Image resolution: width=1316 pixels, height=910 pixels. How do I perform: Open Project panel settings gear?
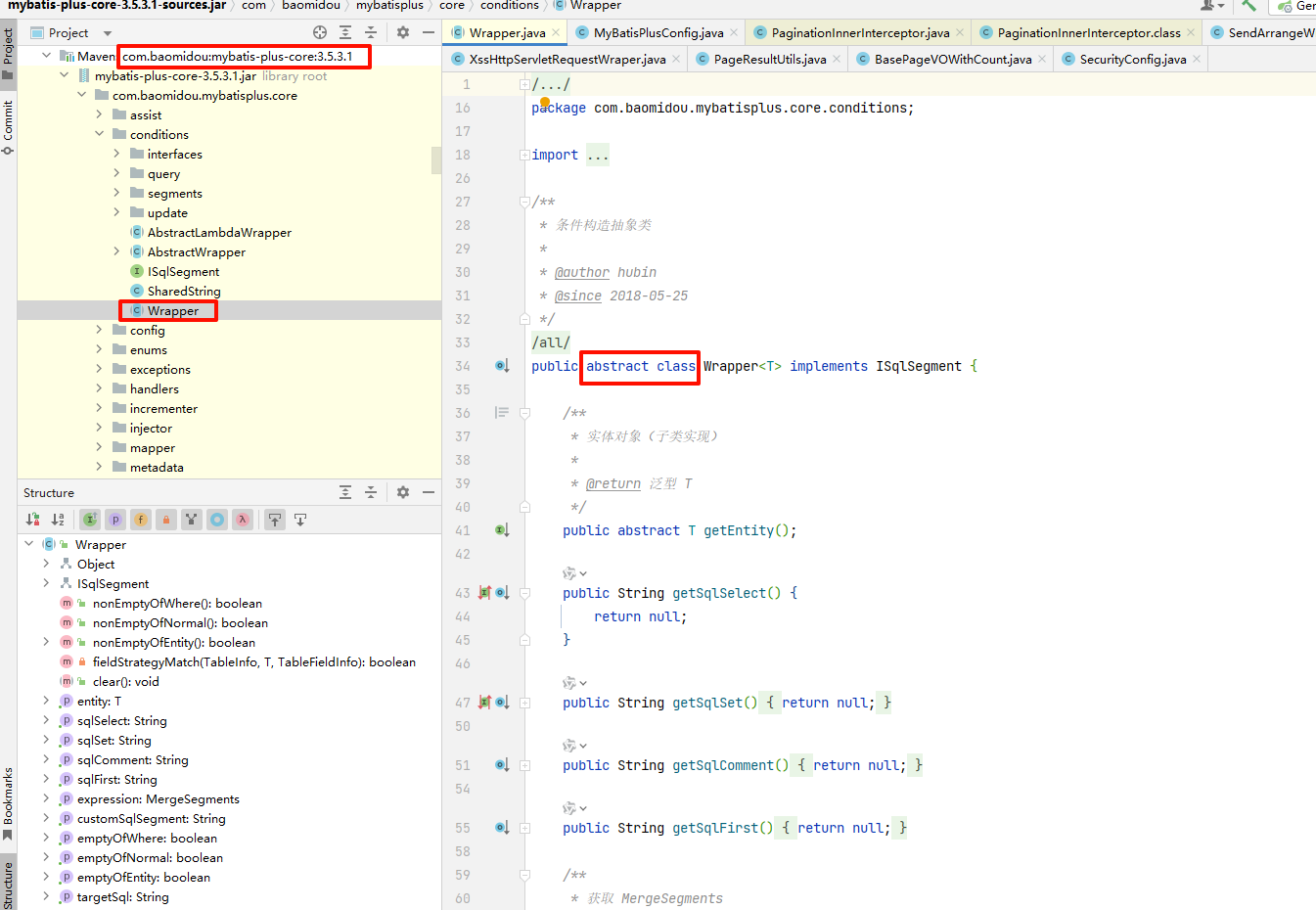(x=403, y=32)
